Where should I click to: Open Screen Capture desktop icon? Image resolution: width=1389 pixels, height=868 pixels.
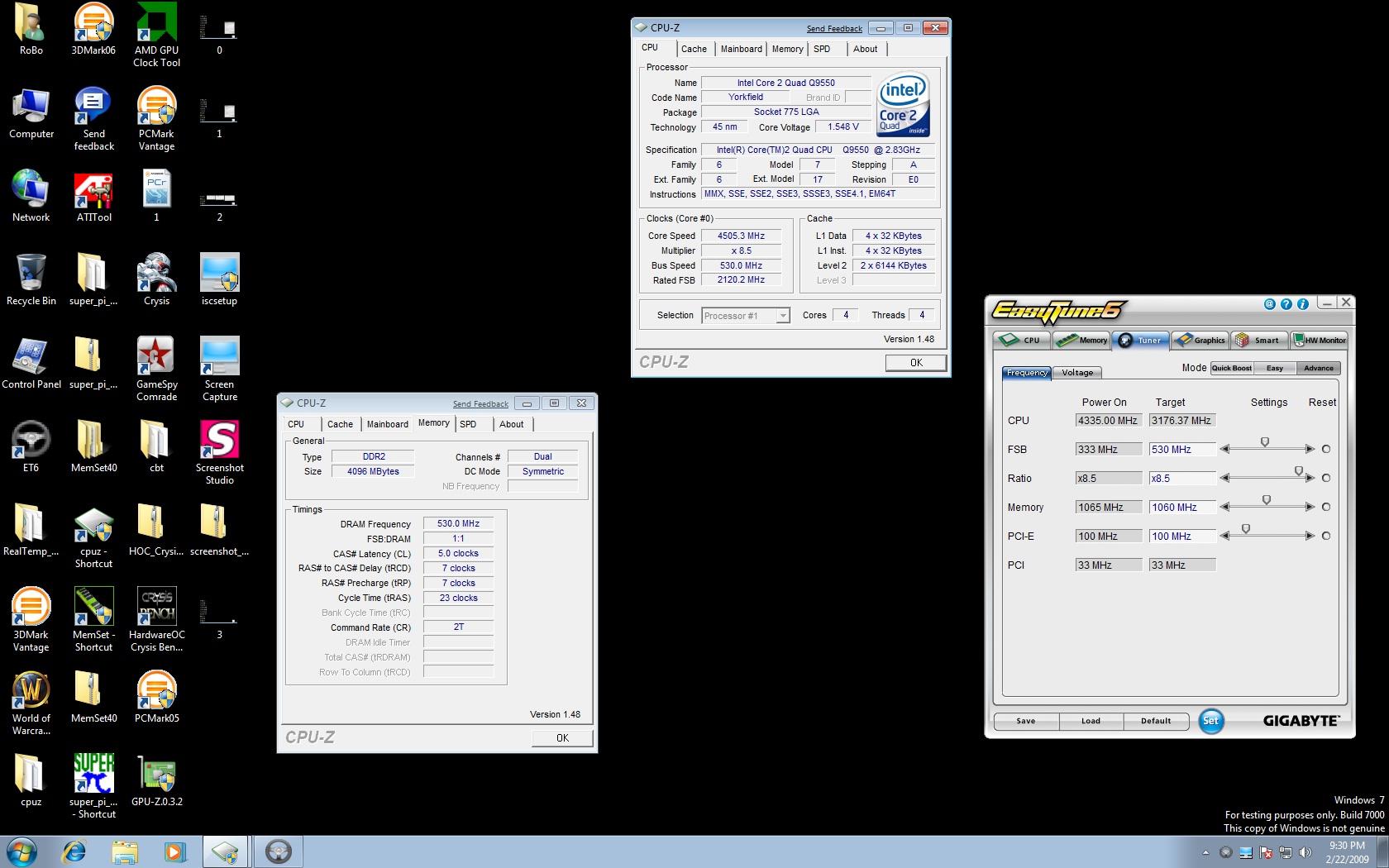coord(219,369)
